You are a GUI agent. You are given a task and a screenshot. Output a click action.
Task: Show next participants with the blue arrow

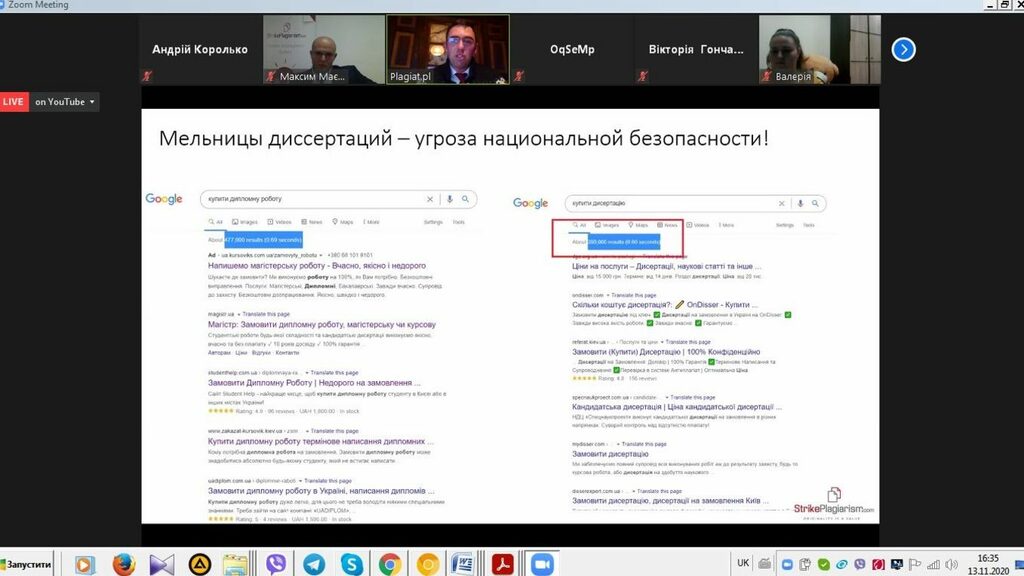coord(903,49)
